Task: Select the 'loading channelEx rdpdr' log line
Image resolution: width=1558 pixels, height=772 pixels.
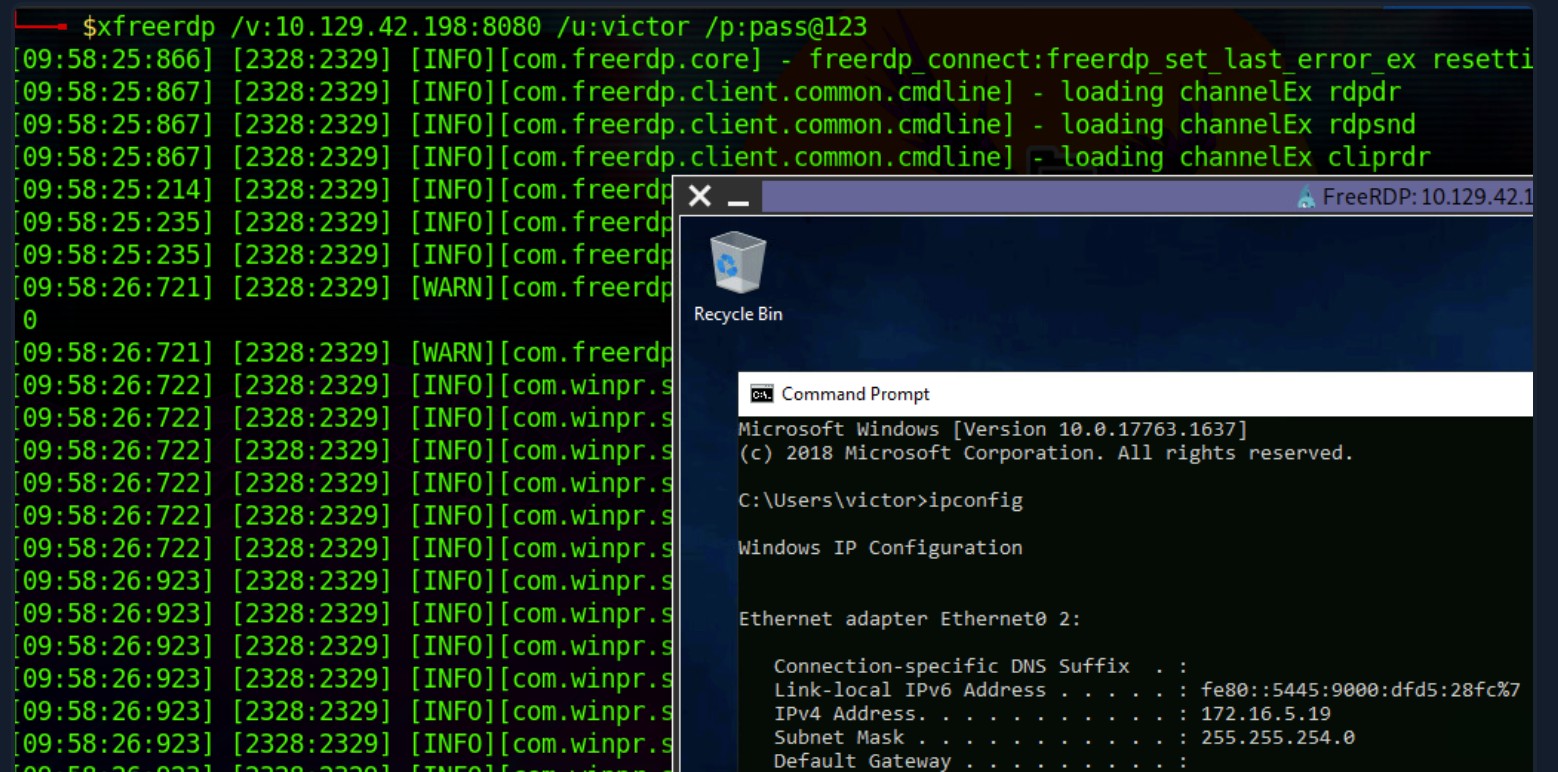Action: [707, 93]
